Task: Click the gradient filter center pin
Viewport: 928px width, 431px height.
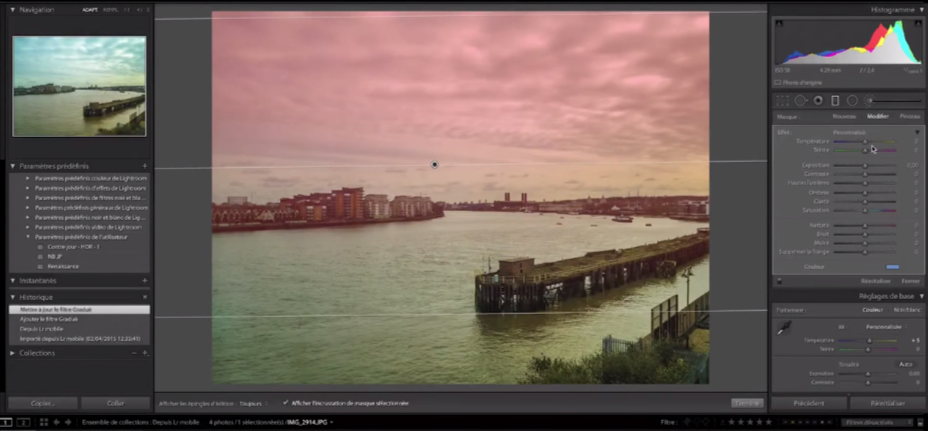Action: point(434,164)
